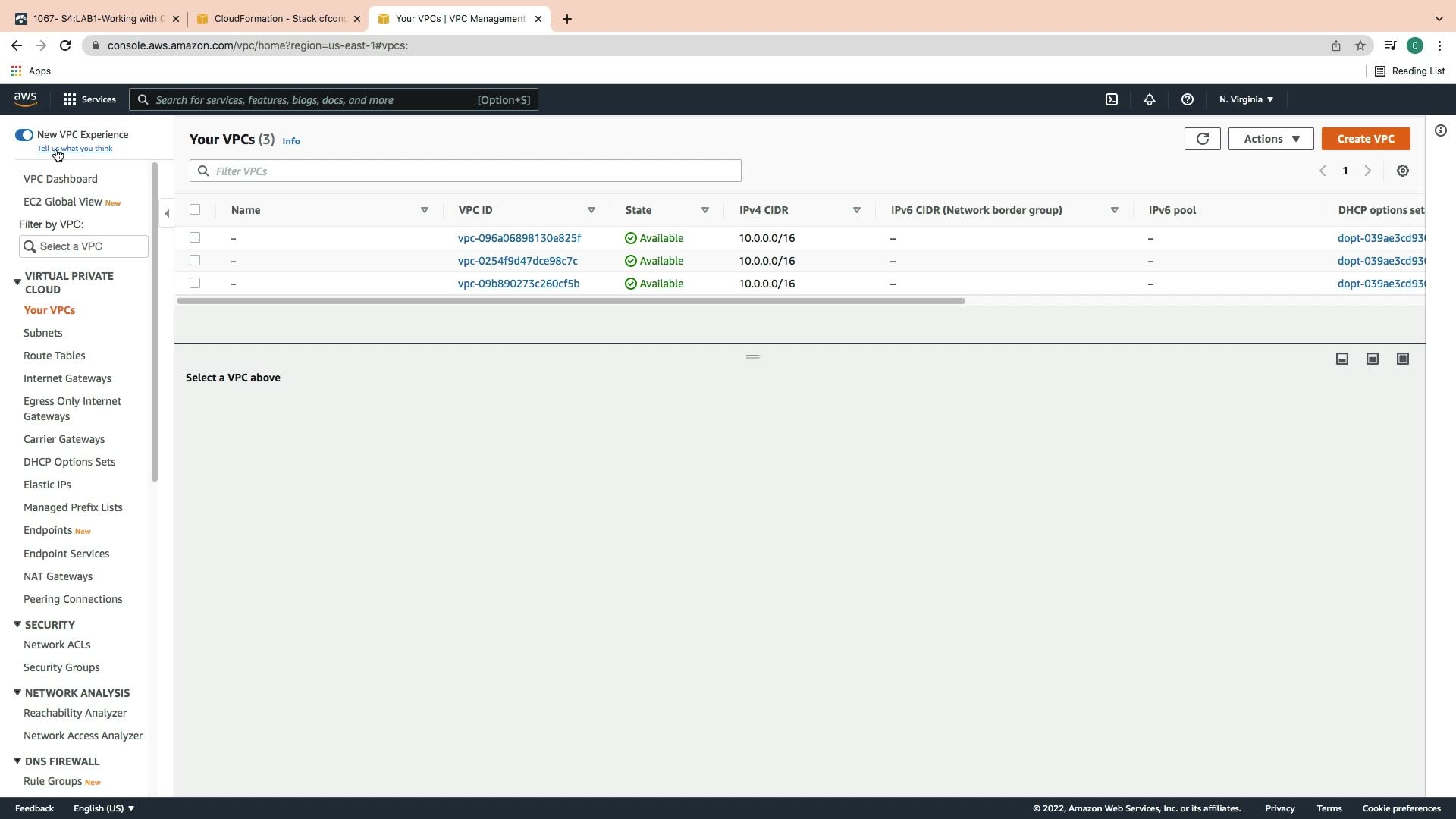Open table preferences gear icon
Screen dimensions: 1456x819
pos(1403,171)
